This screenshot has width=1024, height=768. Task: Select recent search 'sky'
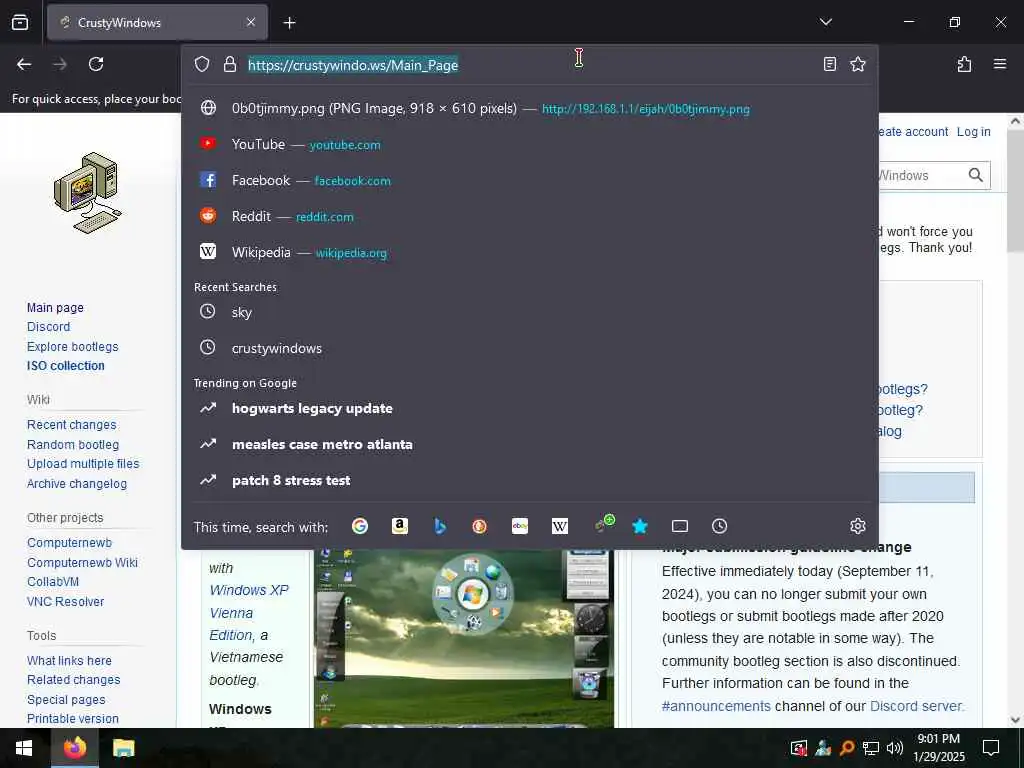click(530, 312)
